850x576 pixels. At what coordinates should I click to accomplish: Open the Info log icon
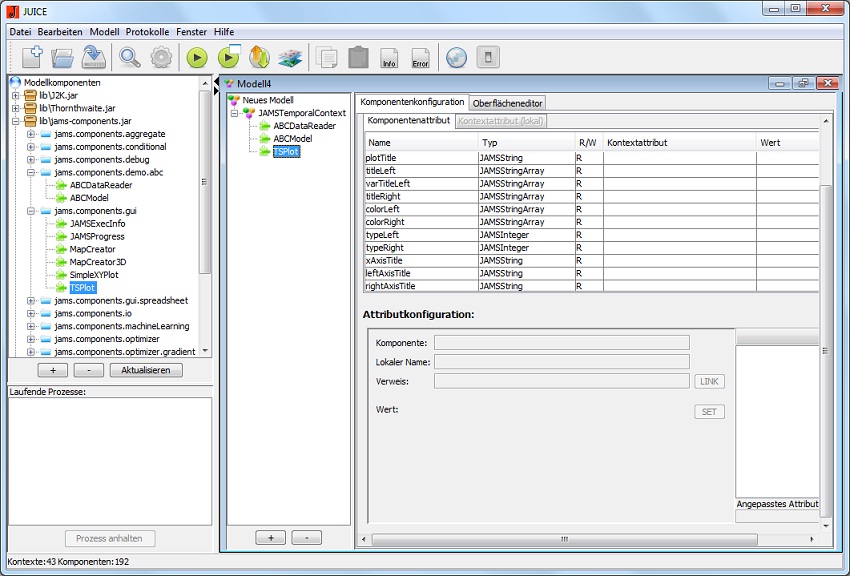pyautogui.click(x=389, y=57)
